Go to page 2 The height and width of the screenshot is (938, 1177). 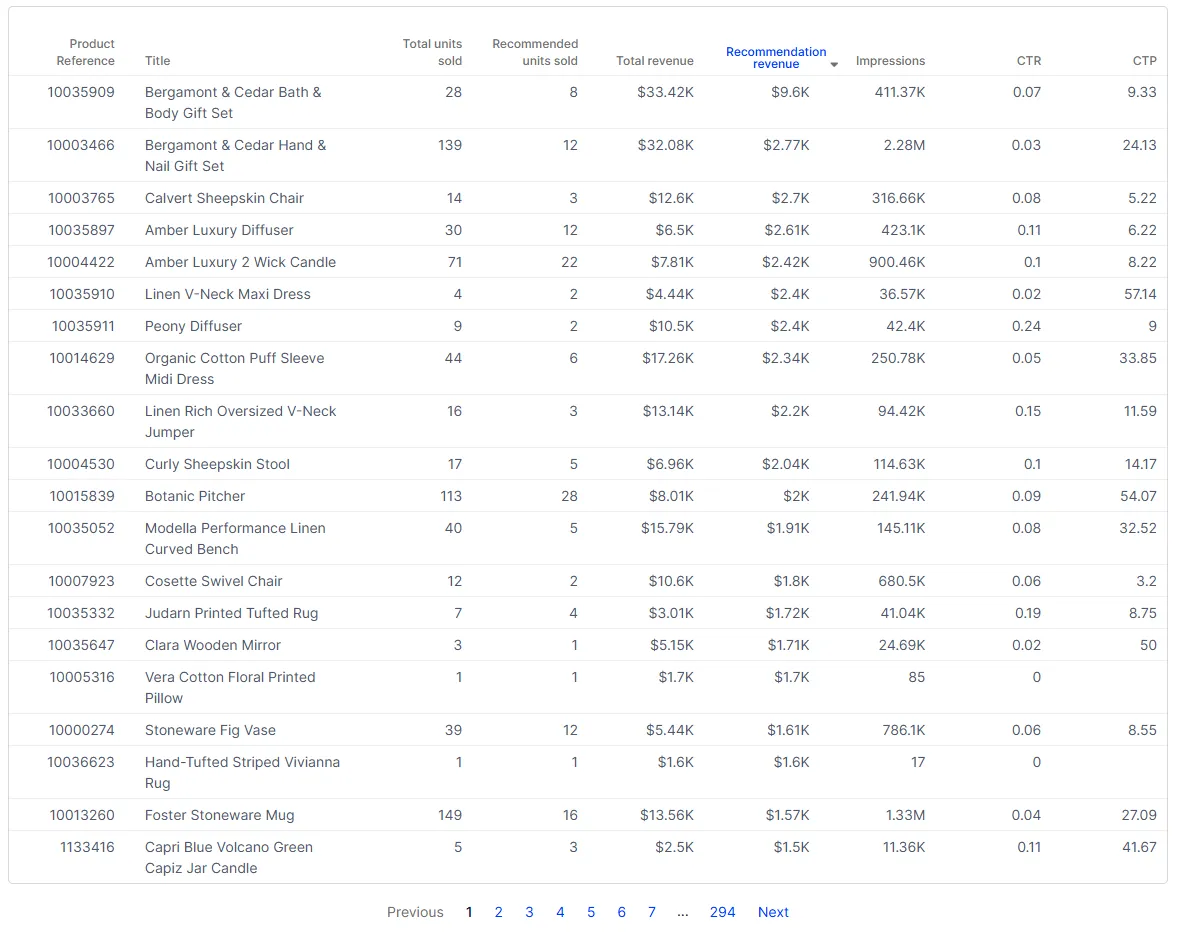[498, 912]
